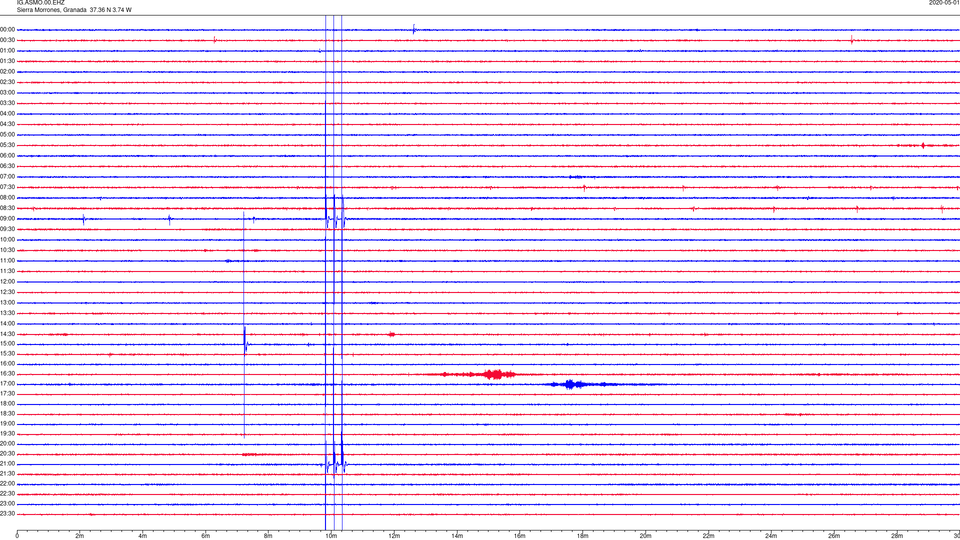This screenshot has width=960, height=540.
Task: Select the 19:00 trace time label
Action: point(8,424)
